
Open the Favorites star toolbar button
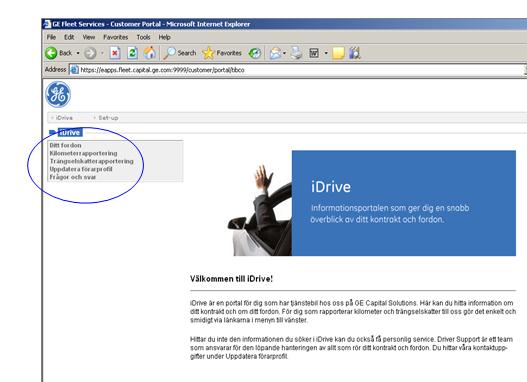pyautogui.click(x=222, y=53)
